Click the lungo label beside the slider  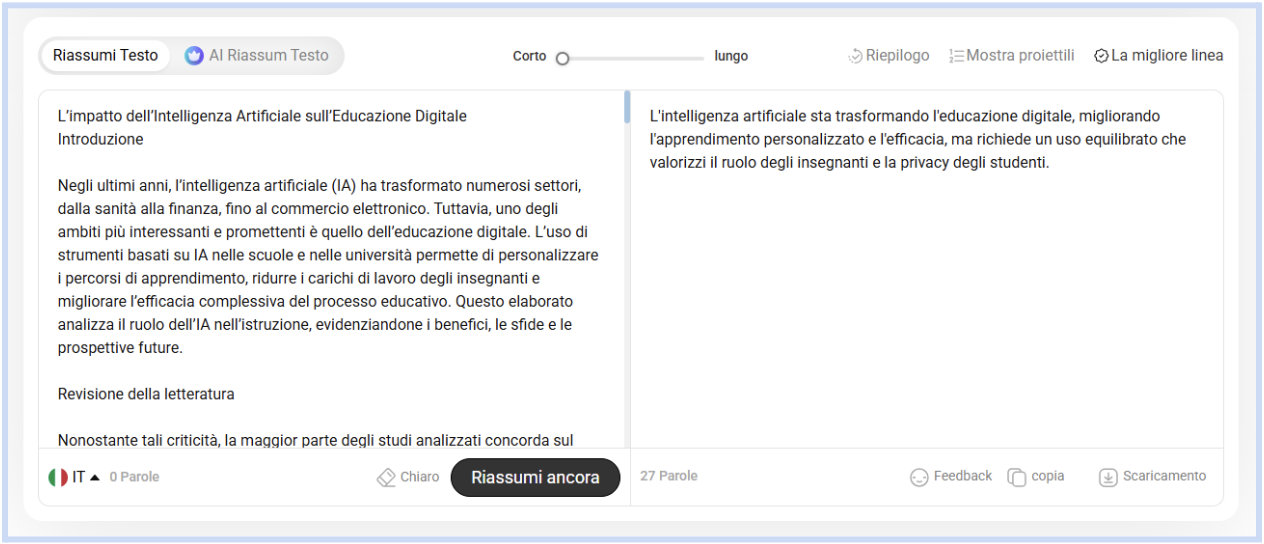pyautogui.click(x=731, y=56)
